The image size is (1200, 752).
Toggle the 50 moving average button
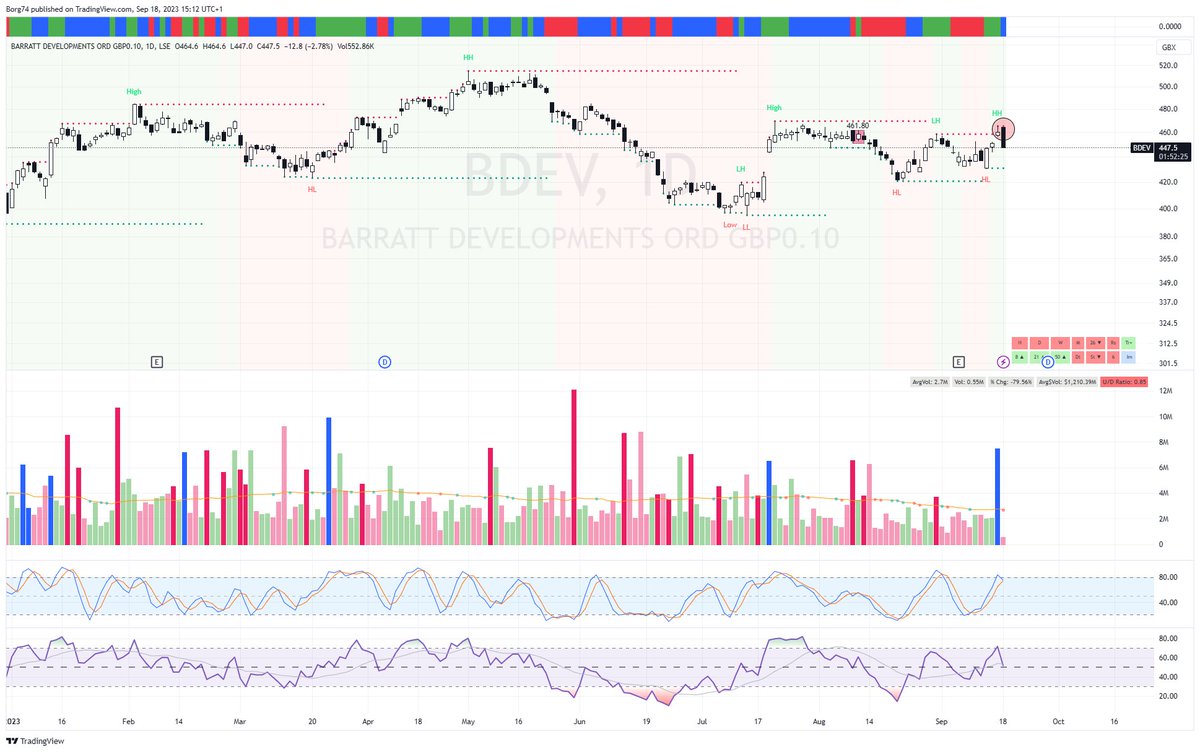(1061, 357)
